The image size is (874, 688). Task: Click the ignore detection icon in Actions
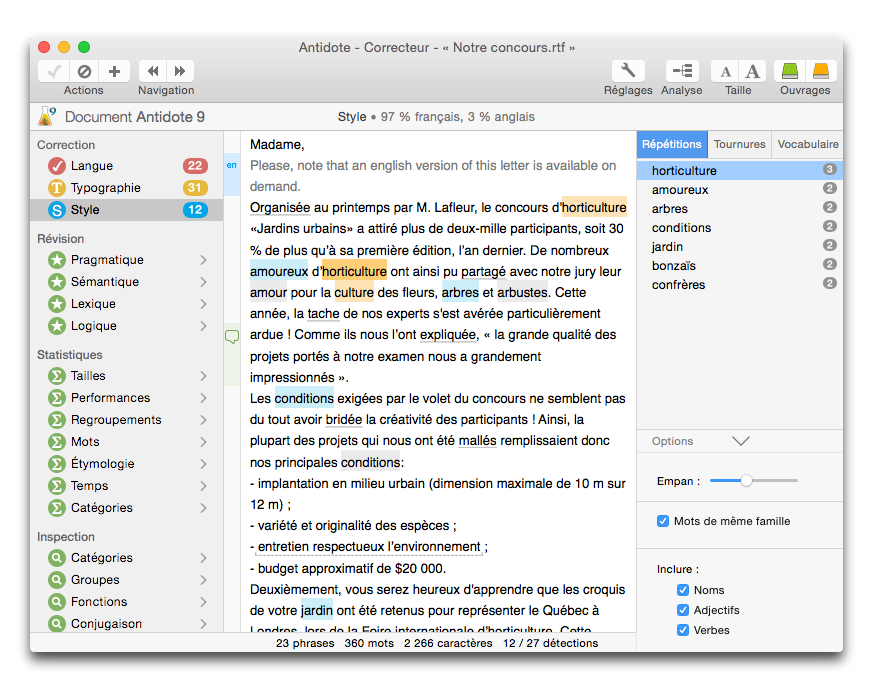[84, 71]
